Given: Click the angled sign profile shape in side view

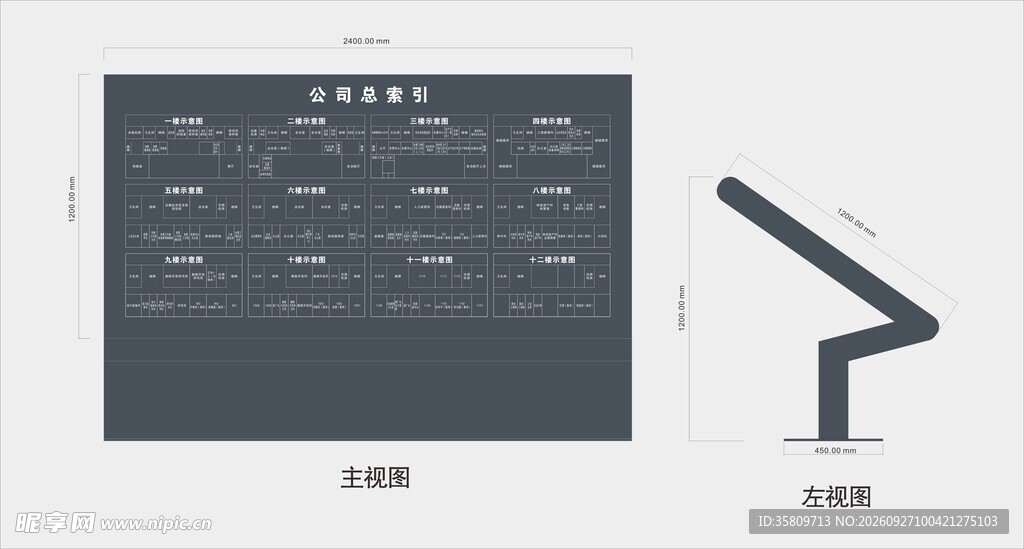Looking at the screenshot, I should coord(829,307).
